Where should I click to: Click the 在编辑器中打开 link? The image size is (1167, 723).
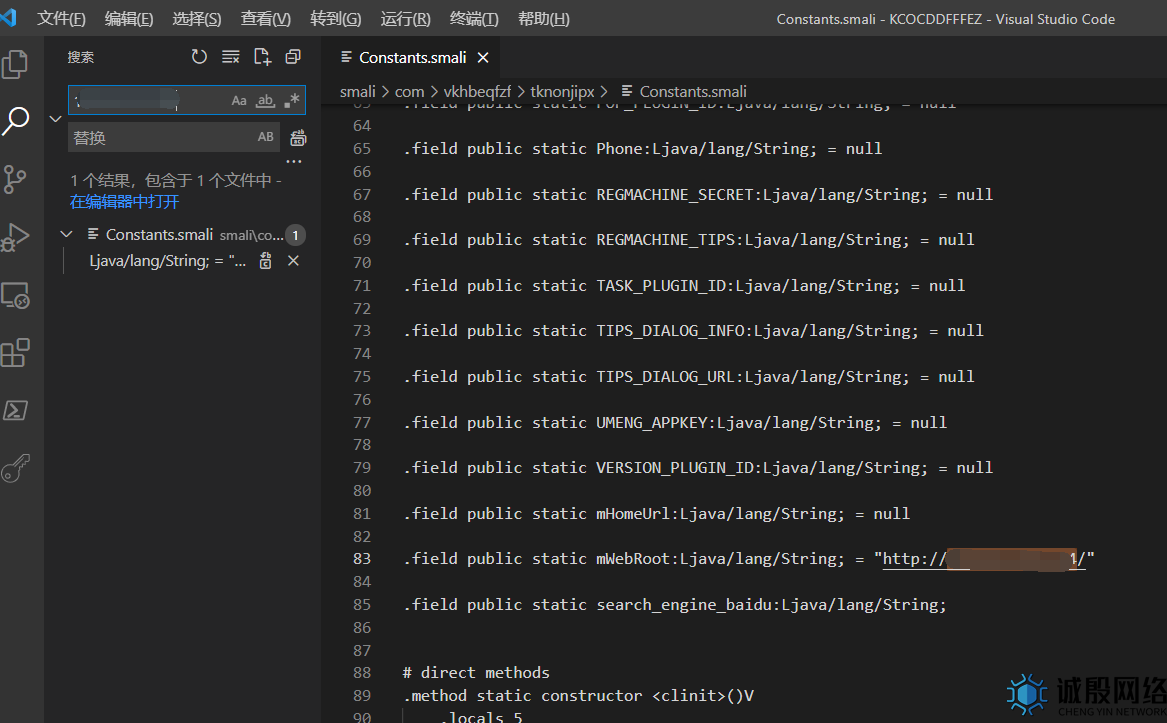[x=124, y=201]
